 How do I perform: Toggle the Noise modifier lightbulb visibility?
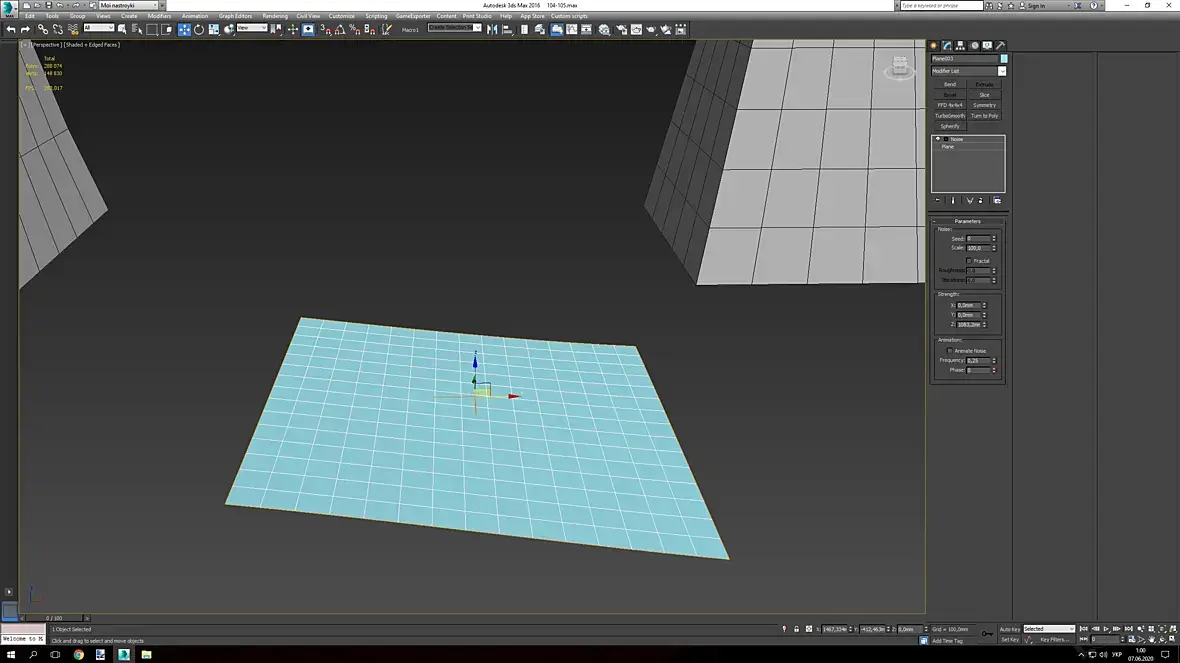click(x=937, y=139)
